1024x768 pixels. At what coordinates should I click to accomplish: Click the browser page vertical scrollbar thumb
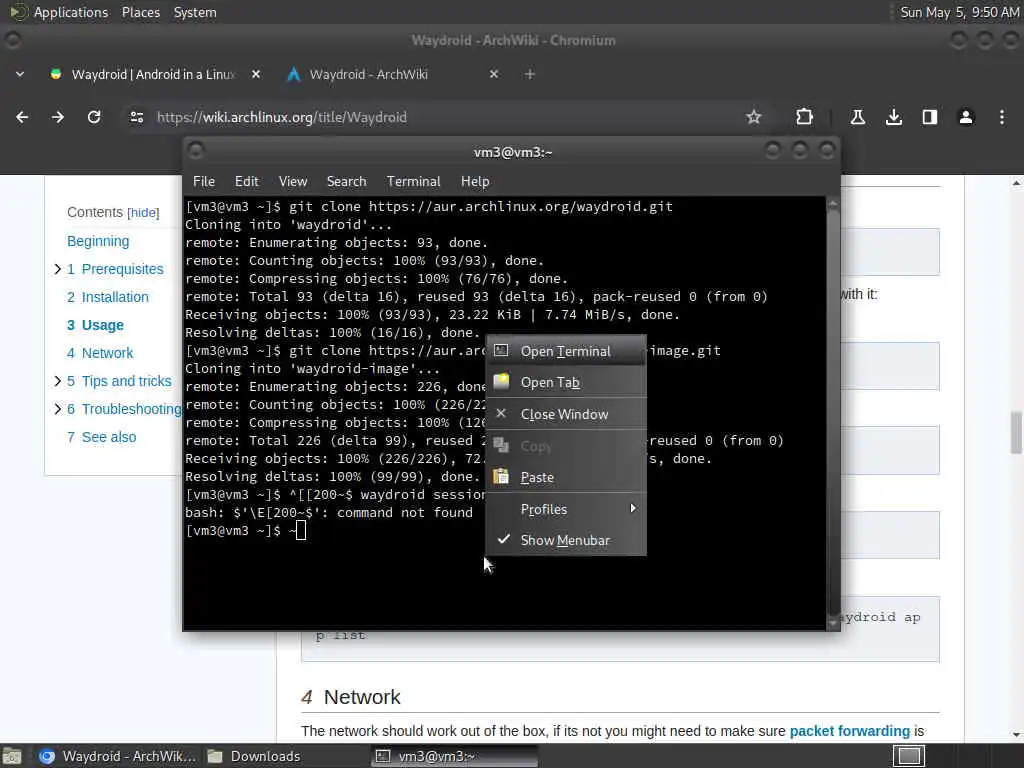click(1016, 432)
